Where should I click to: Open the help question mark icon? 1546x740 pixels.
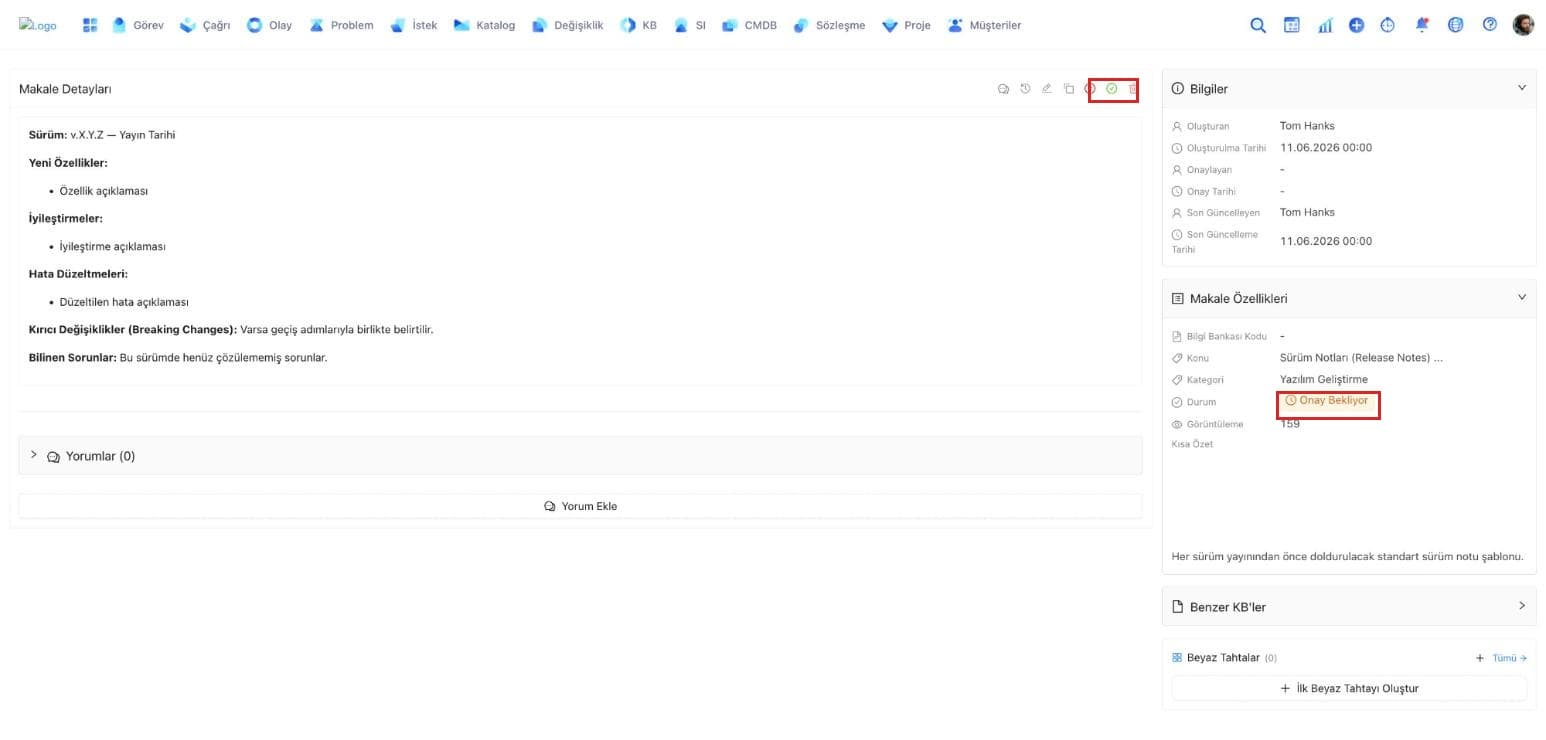coord(1489,25)
